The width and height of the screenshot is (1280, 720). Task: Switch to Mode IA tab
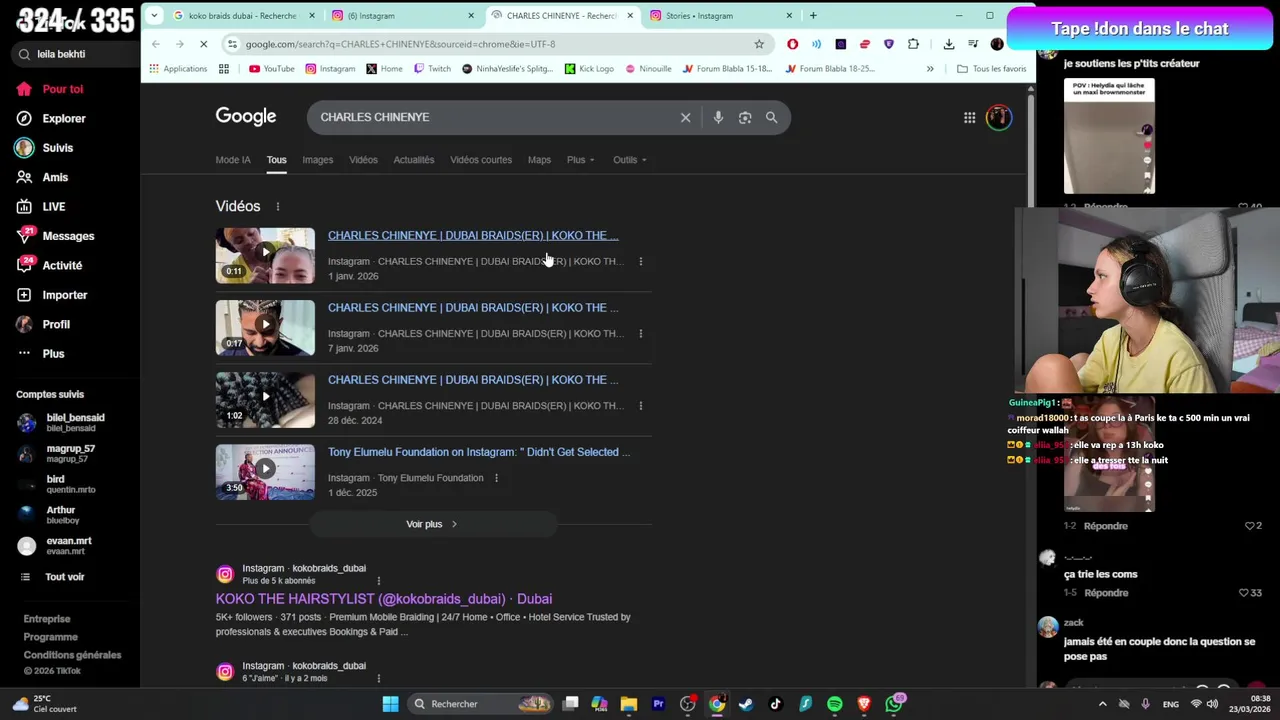233,160
